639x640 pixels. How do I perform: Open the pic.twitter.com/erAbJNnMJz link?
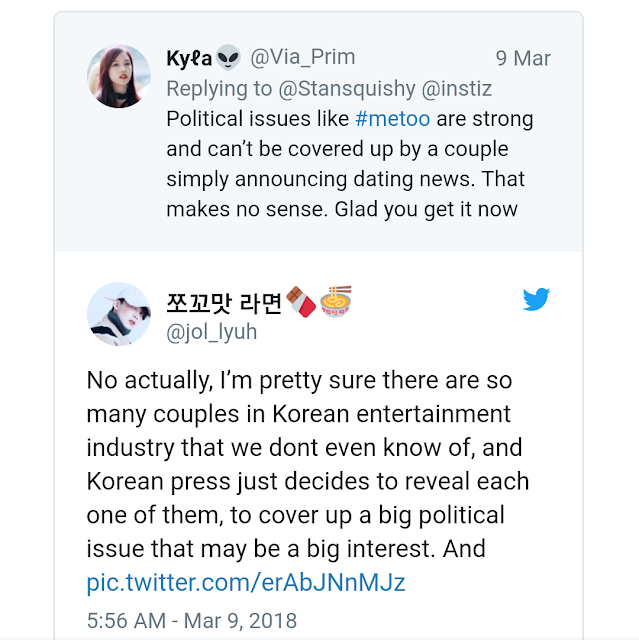pyautogui.click(x=246, y=581)
